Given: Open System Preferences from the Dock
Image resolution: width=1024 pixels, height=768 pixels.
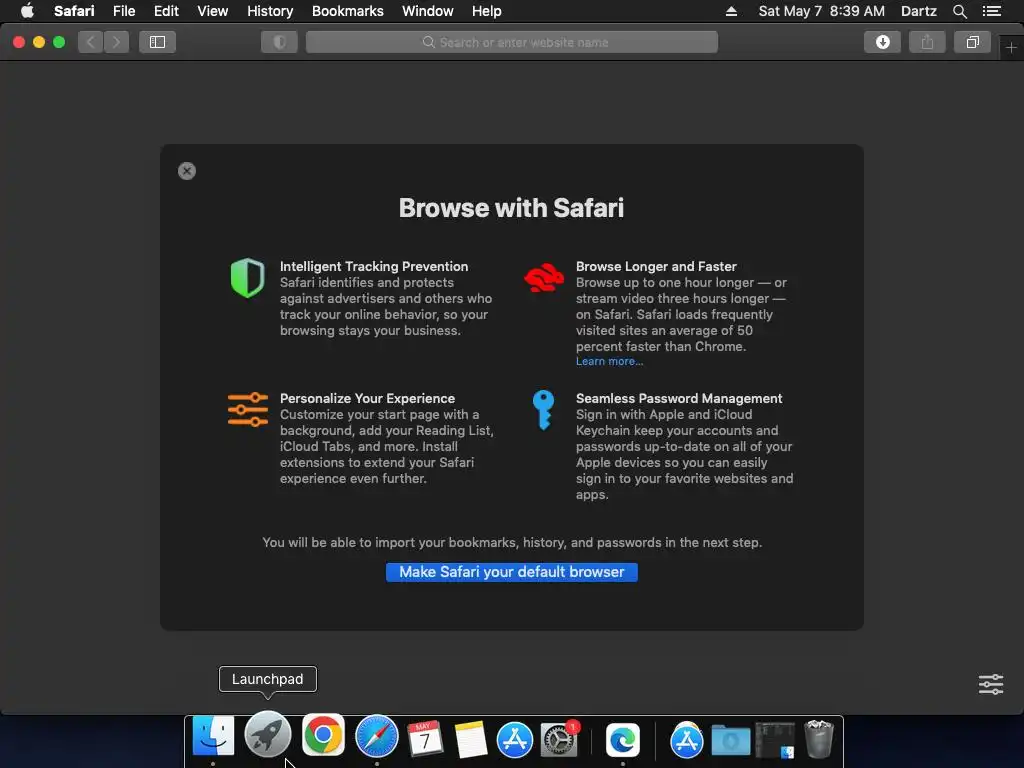Looking at the screenshot, I should tap(560, 739).
